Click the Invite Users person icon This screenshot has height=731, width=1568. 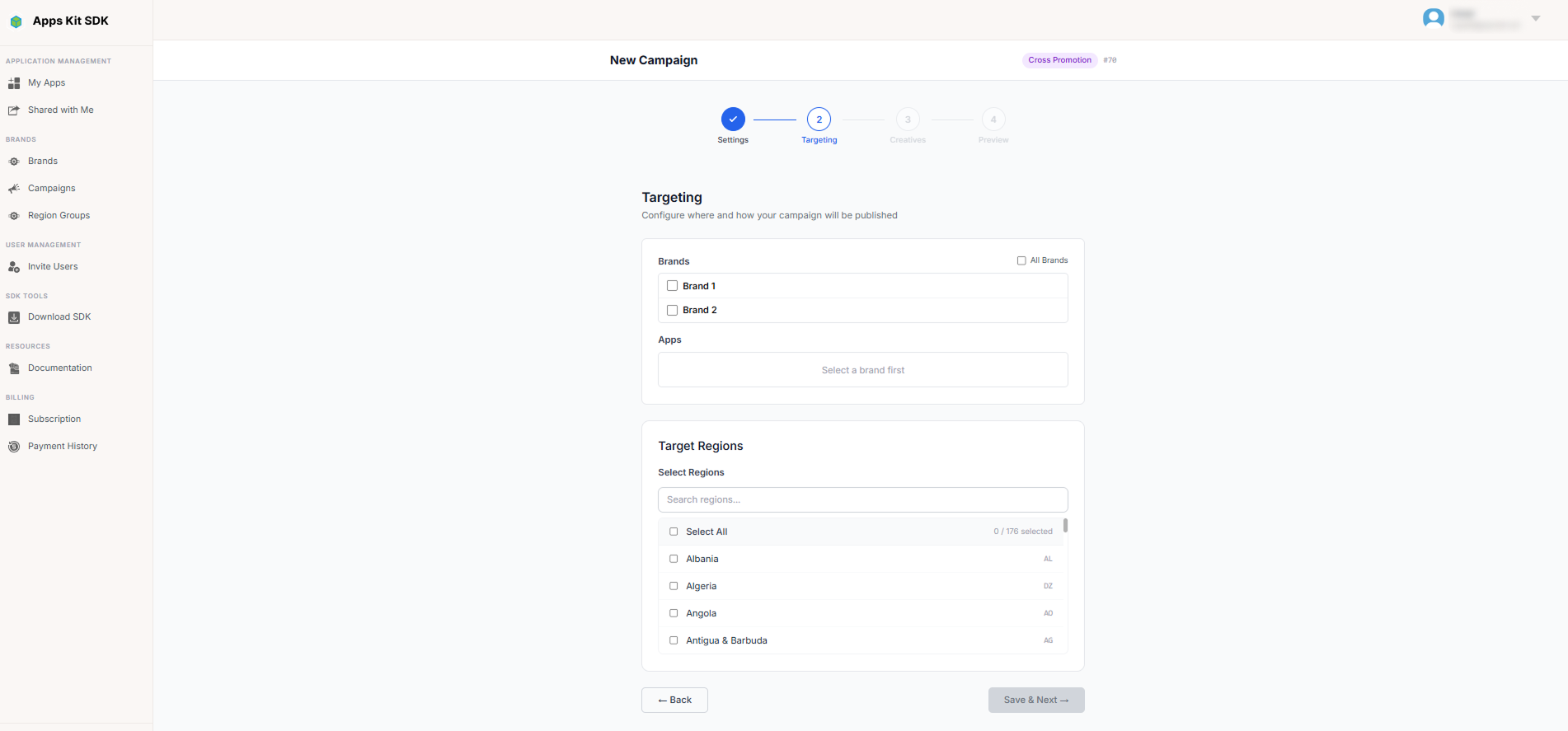[x=14, y=267]
